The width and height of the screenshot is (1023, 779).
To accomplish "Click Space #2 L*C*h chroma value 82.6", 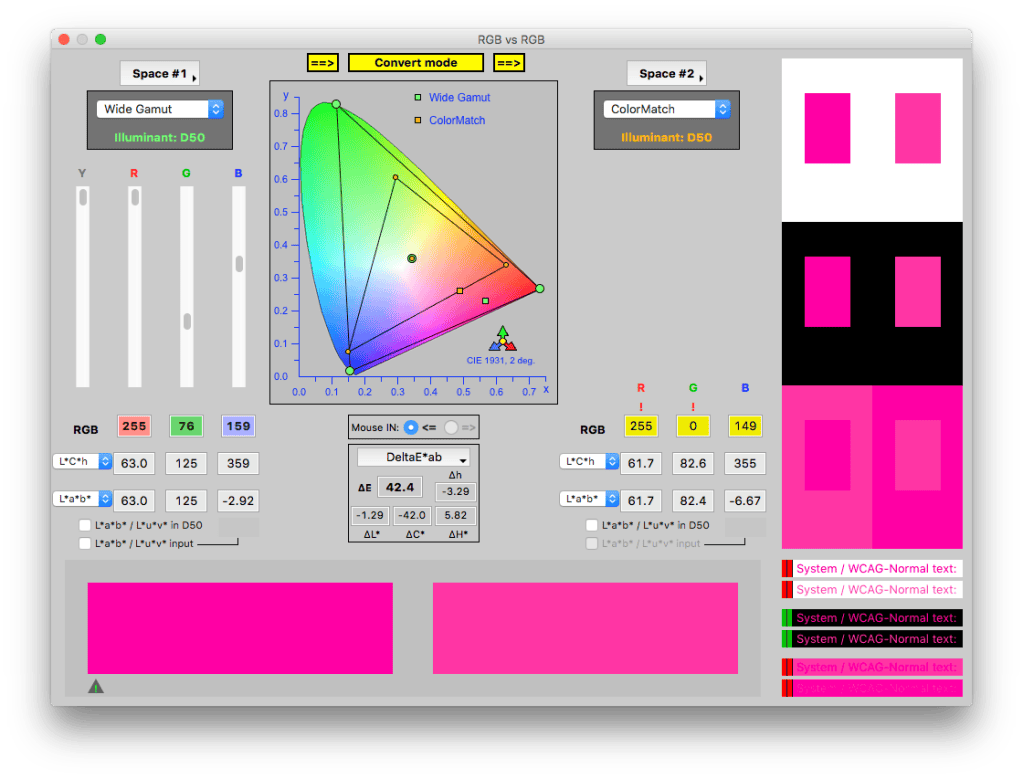I will [693, 463].
